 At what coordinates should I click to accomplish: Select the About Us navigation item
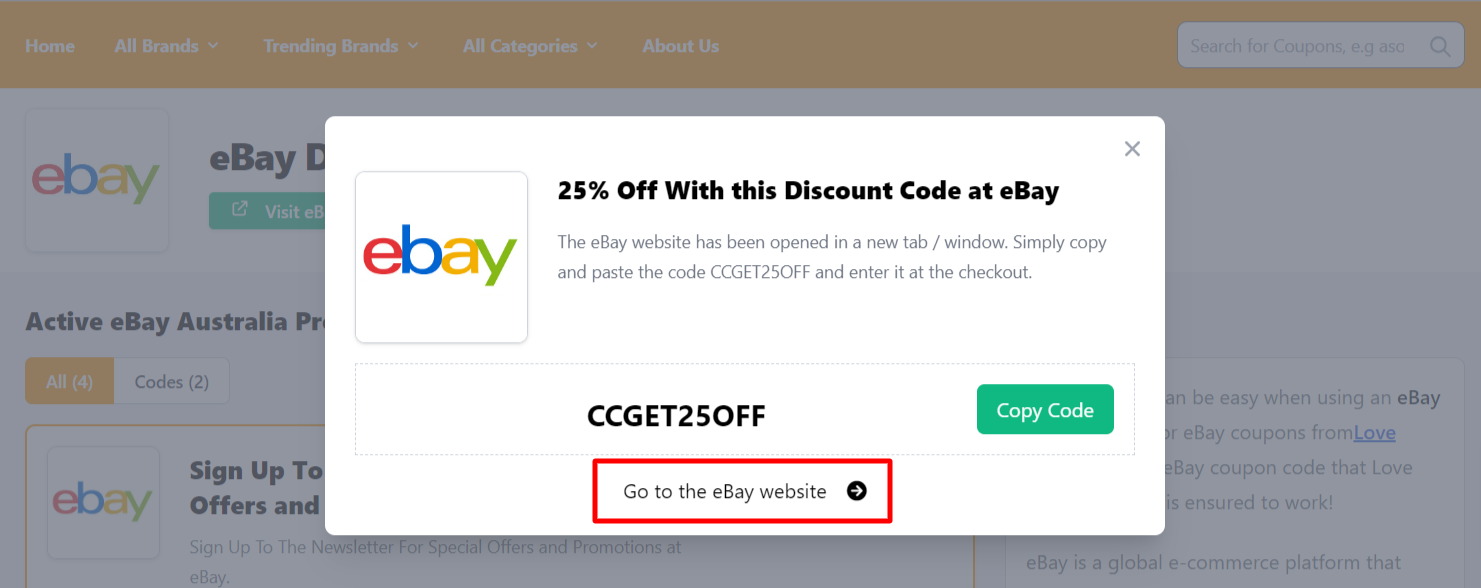(680, 45)
